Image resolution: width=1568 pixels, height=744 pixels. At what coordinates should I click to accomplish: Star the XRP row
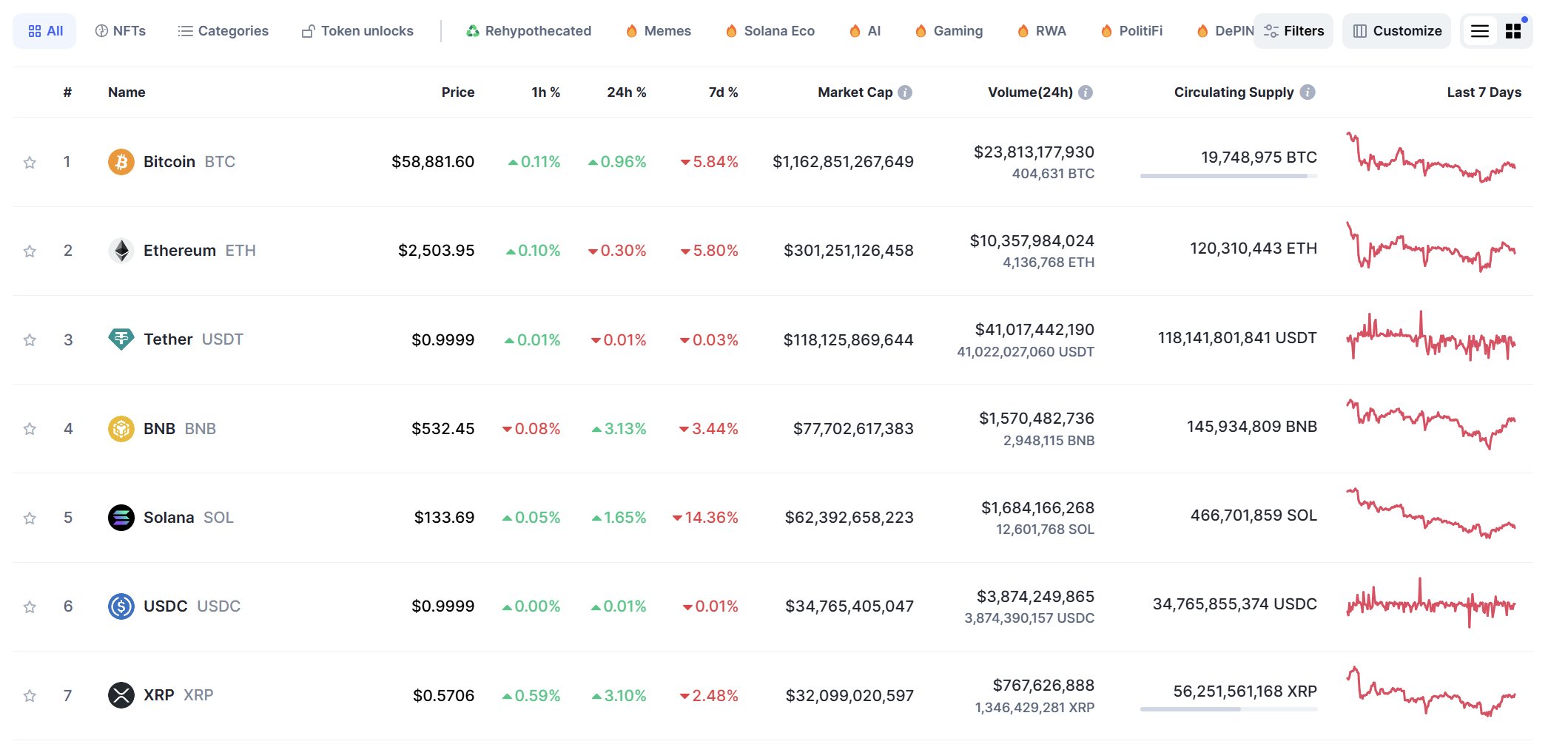click(30, 695)
